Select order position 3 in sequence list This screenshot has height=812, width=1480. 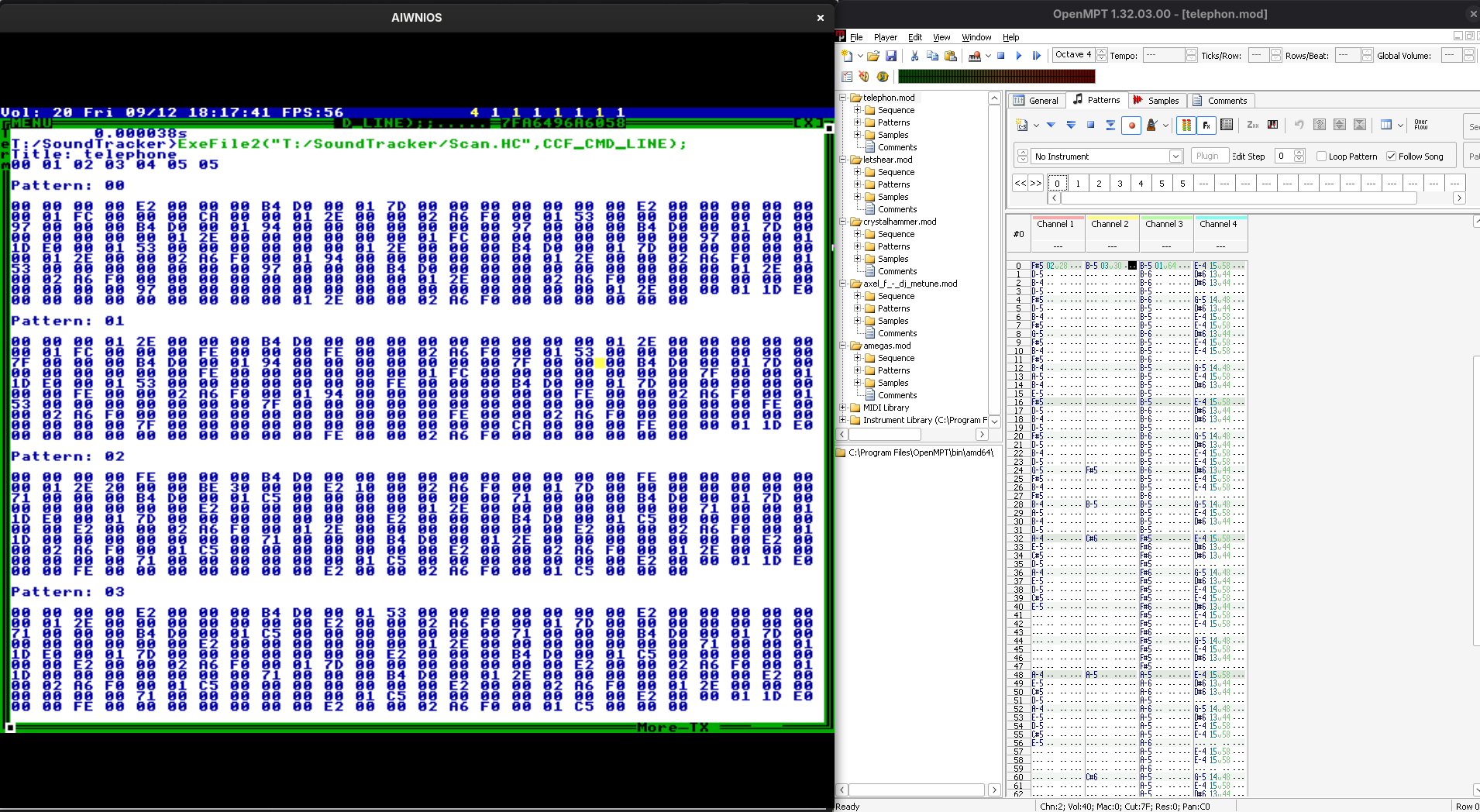1120,184
